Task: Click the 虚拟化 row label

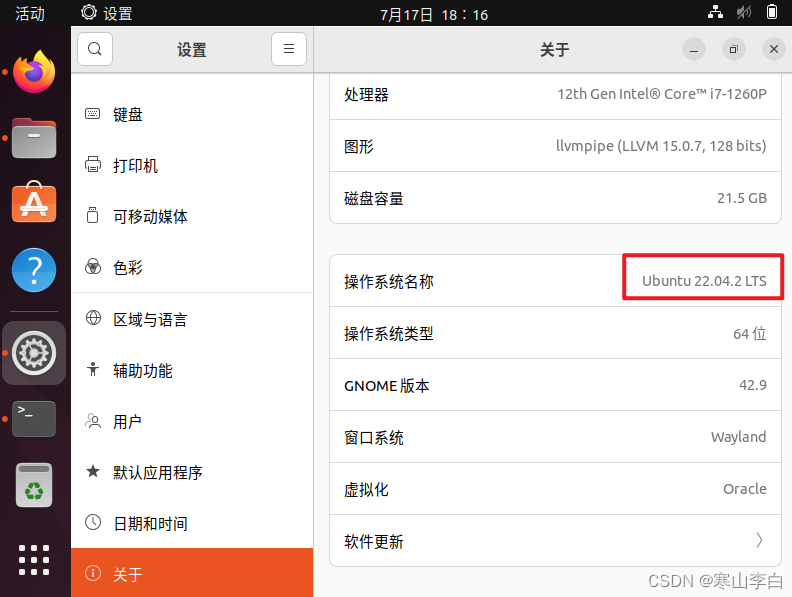Action: (366, 490)
